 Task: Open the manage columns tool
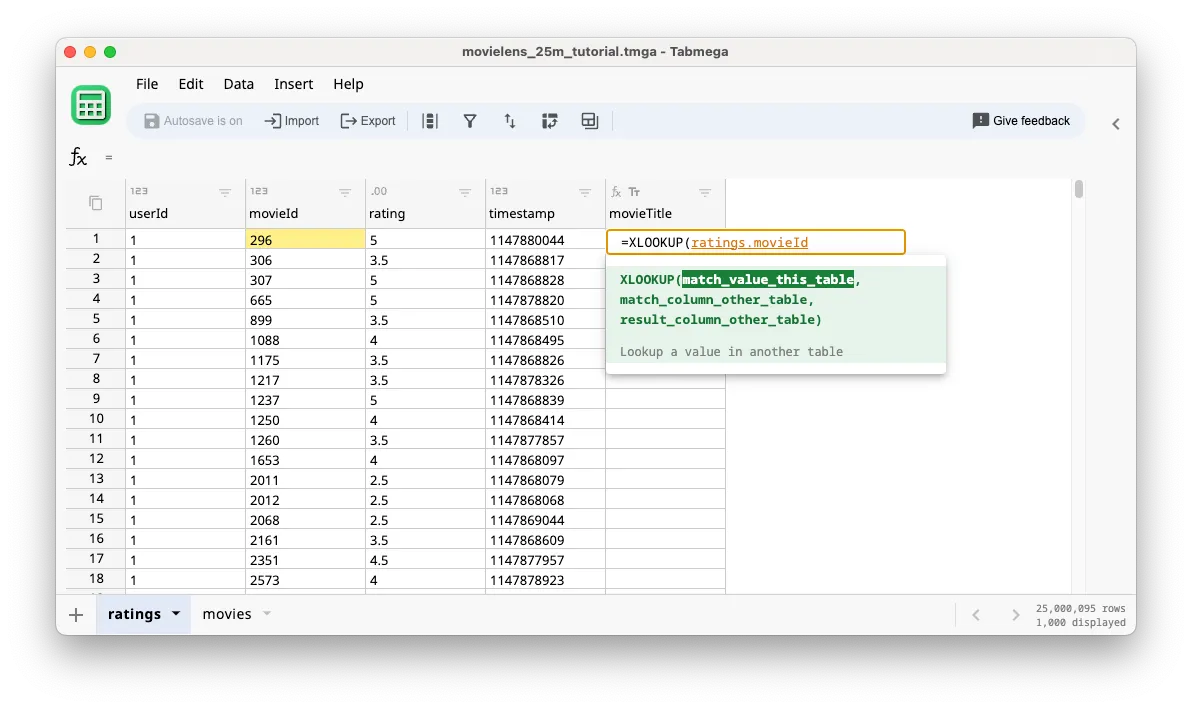[430, 120]
